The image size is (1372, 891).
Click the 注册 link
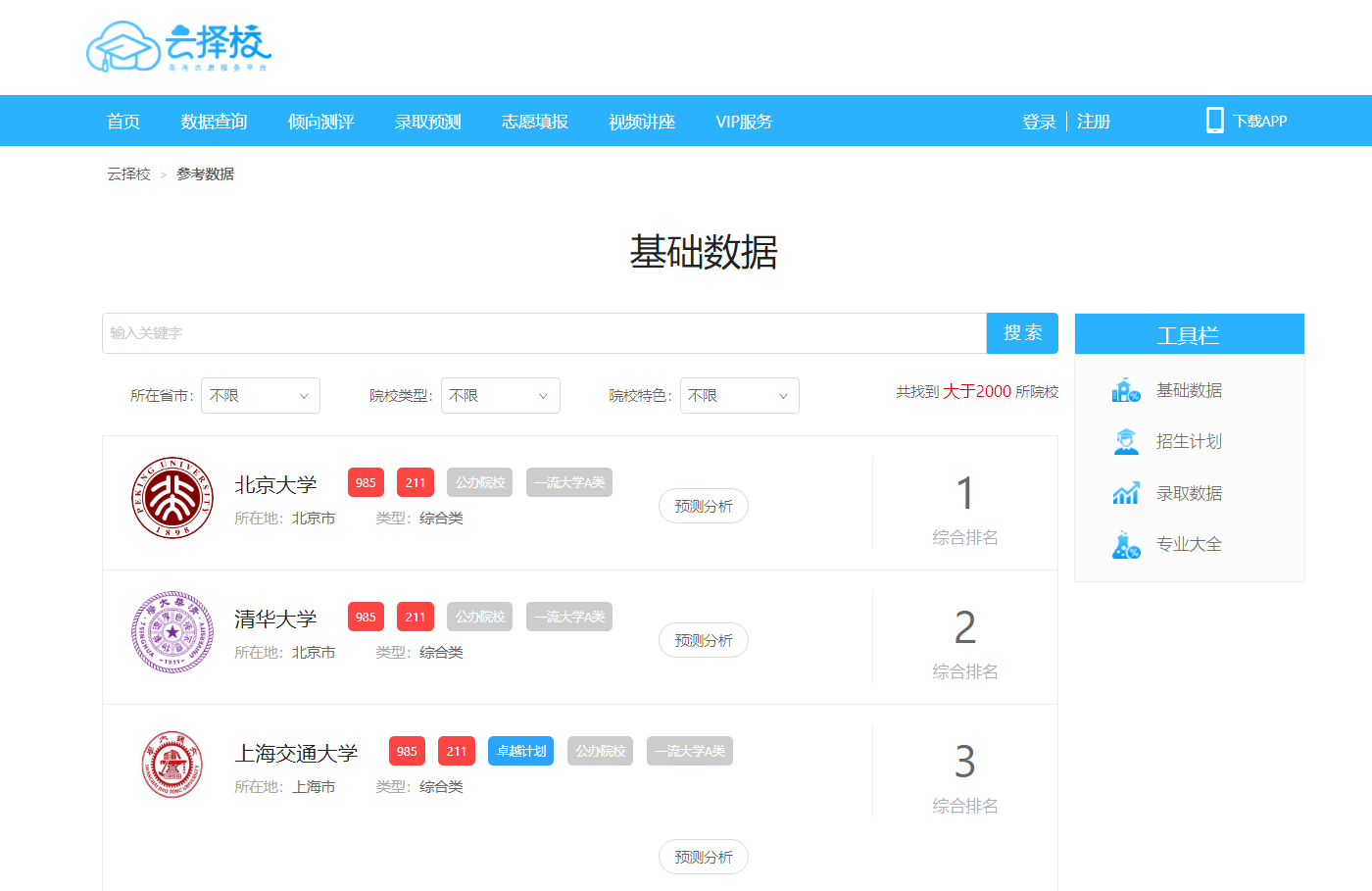(x=1094, y=122)
